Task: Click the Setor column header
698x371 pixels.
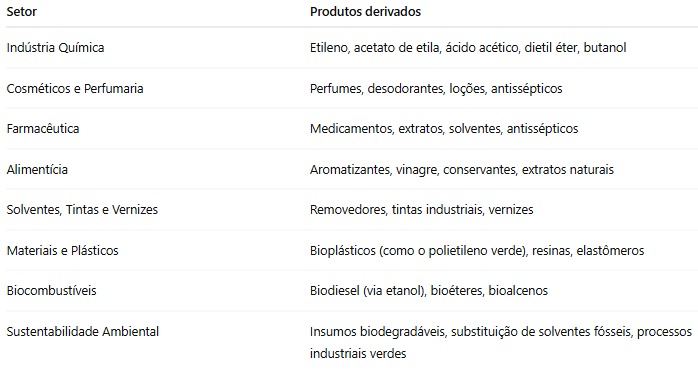Action: pos(21,12)
